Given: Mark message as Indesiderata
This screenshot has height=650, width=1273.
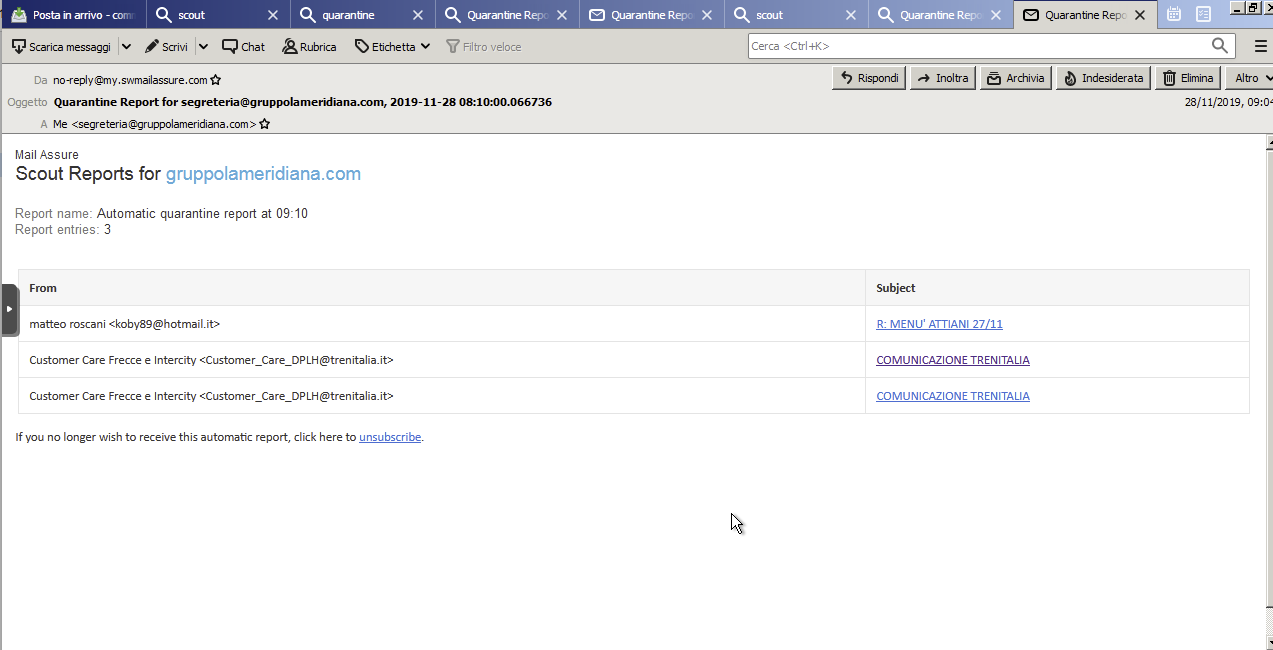Looking at the screenshot, I should [x=1103, y=78].
